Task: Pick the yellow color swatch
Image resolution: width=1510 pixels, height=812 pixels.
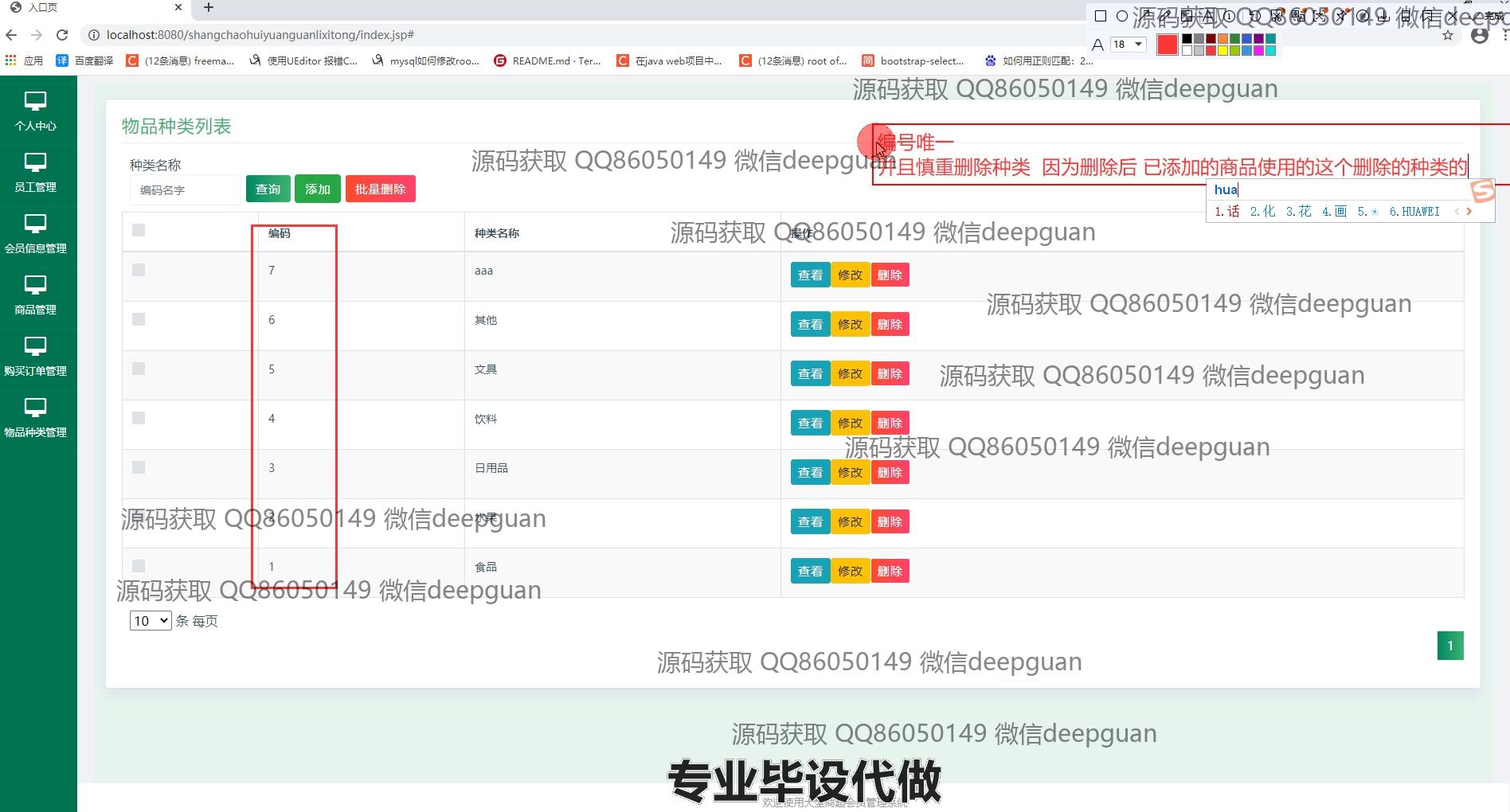Action: click(1222, 51)
